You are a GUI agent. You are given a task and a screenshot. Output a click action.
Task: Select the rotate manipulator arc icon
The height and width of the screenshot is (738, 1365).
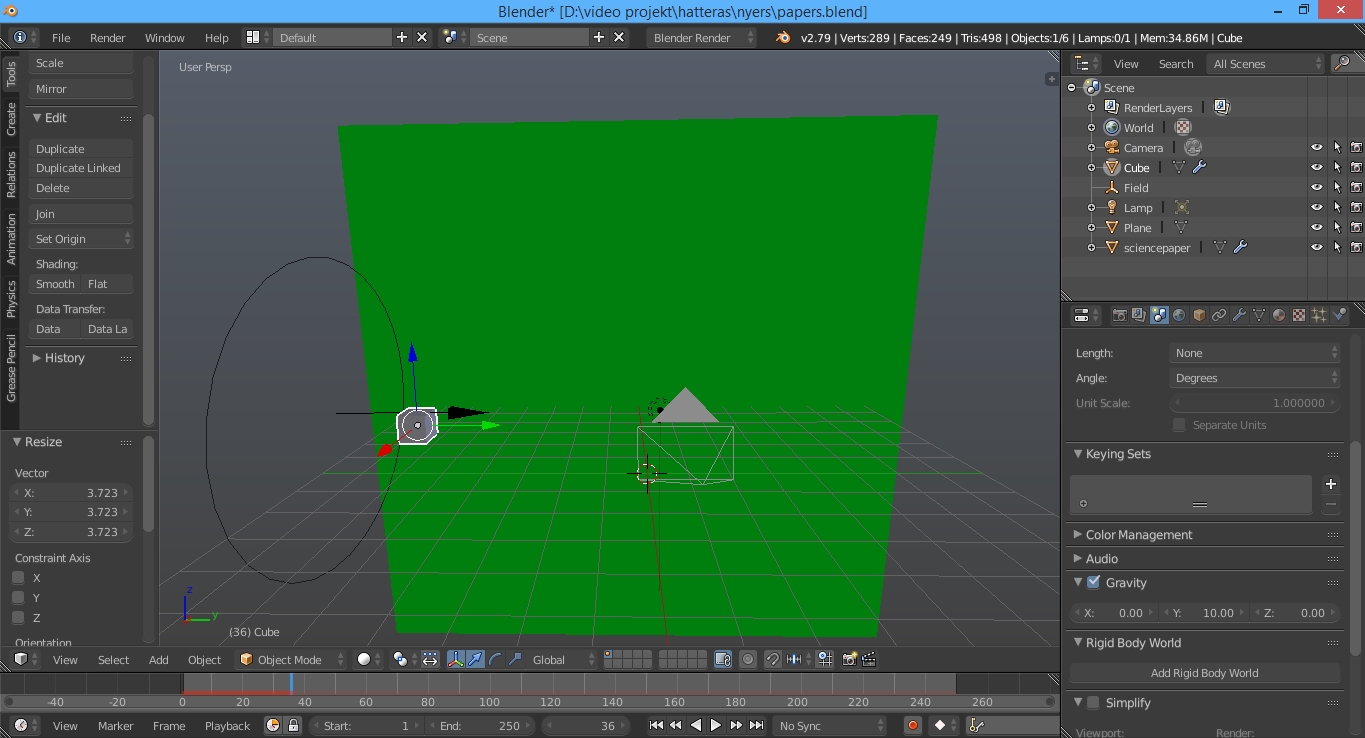(x=495, y=659)
